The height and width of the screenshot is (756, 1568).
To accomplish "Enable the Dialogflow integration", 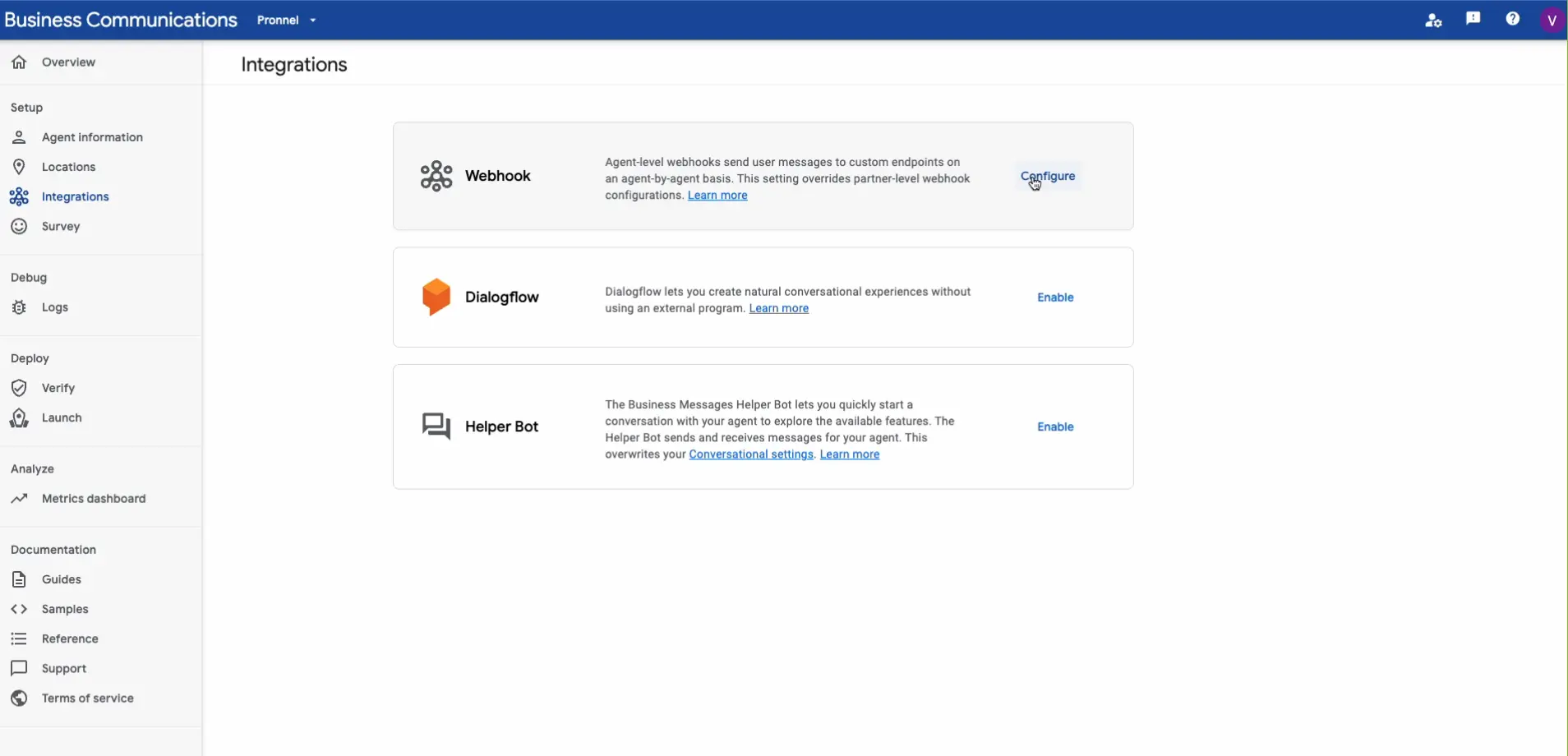I will coord(1055,297).
